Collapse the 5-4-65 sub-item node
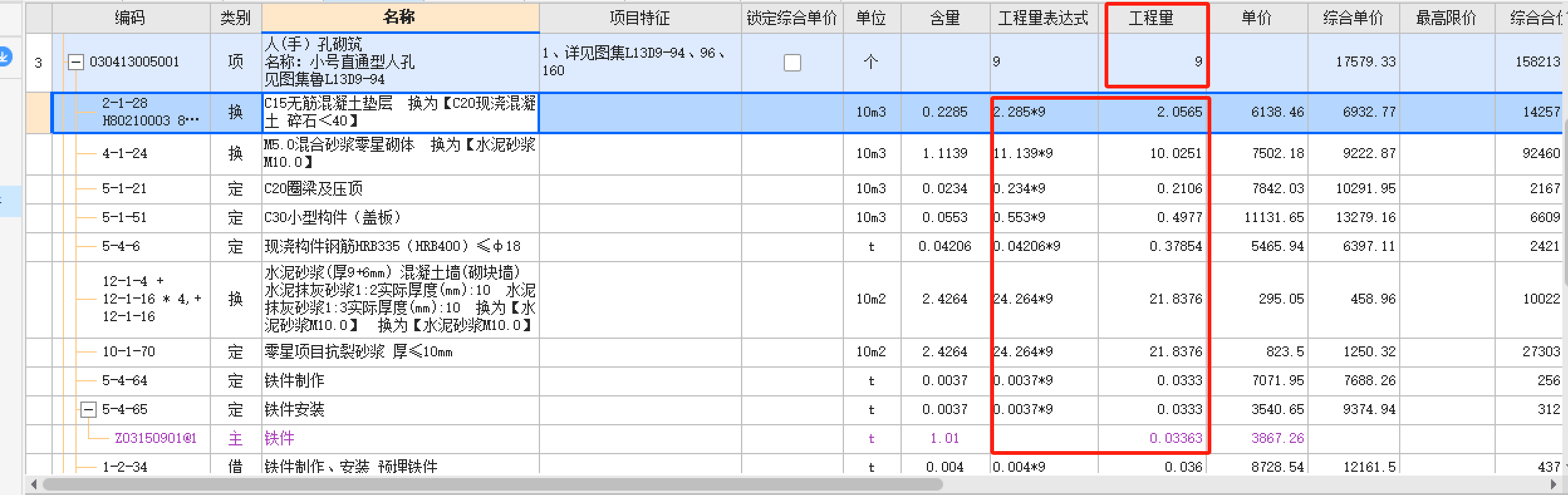Image resolution: width=1568 pixels, height=495 pixels. pos(89,410)
